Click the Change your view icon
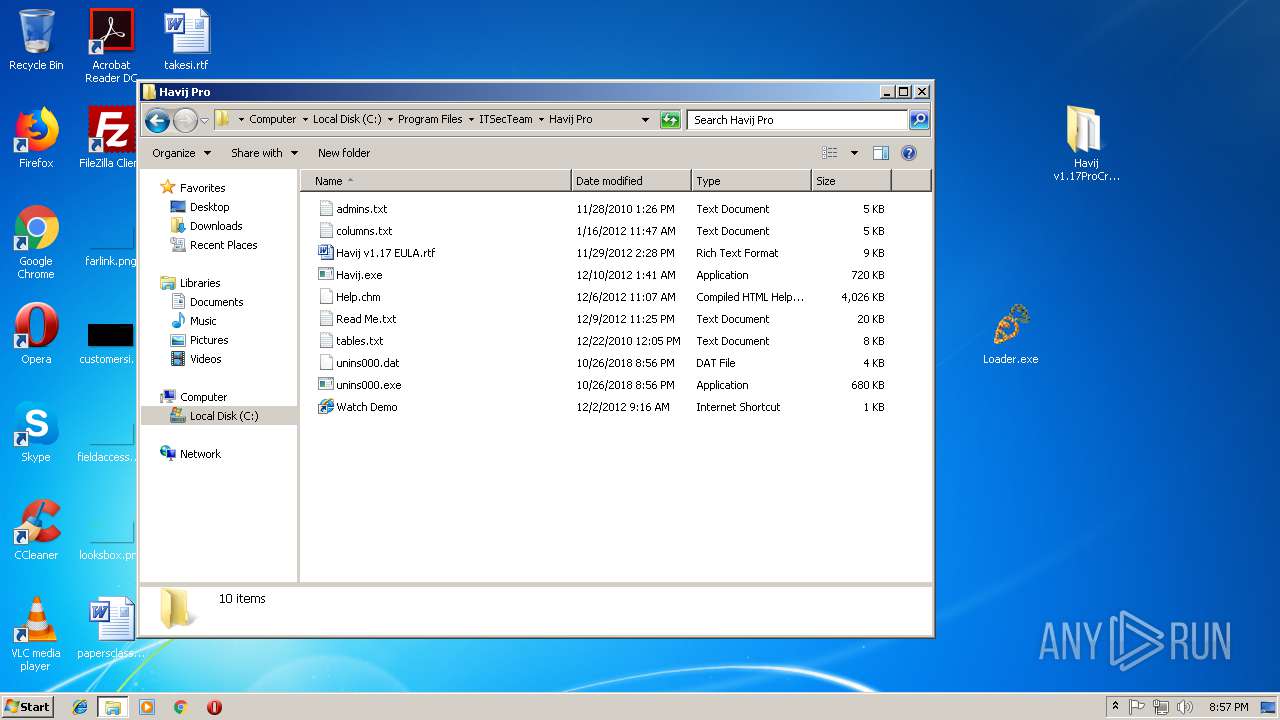This screenshot has height=720, width=1280. click(829, 153)
